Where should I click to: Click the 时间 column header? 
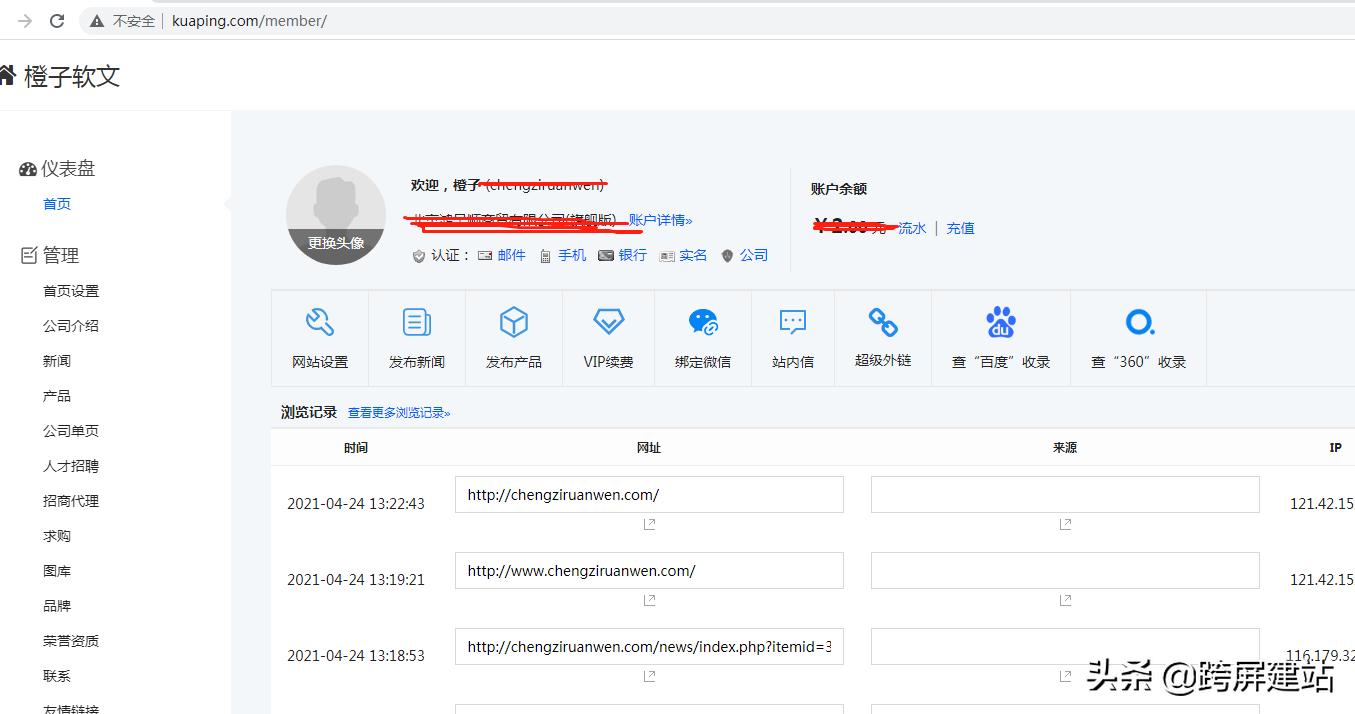click(x=356, y=448)
